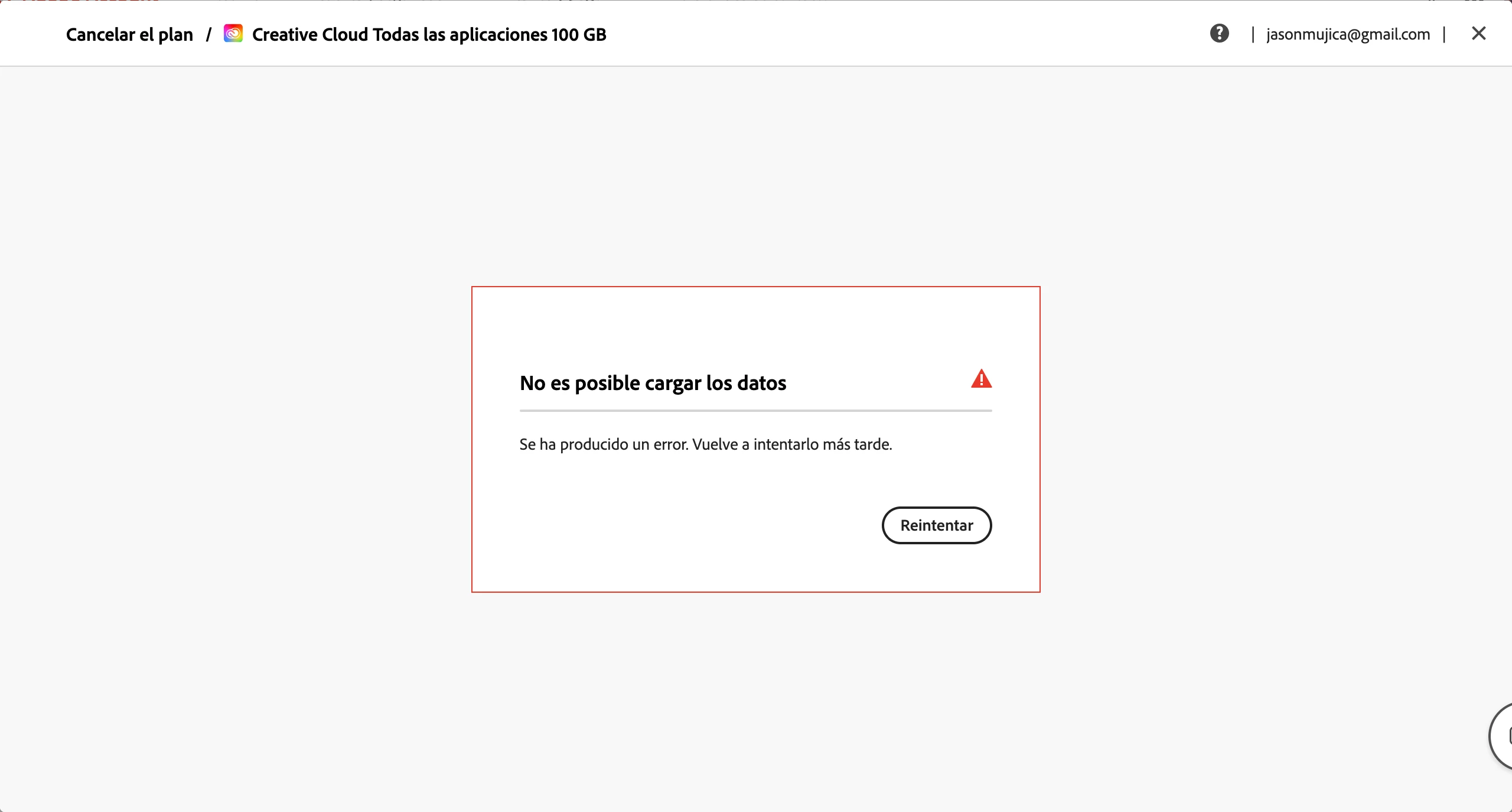1512x812 pixels.
Task: Click the red warning triangle icon
Action: pos(981,379)
